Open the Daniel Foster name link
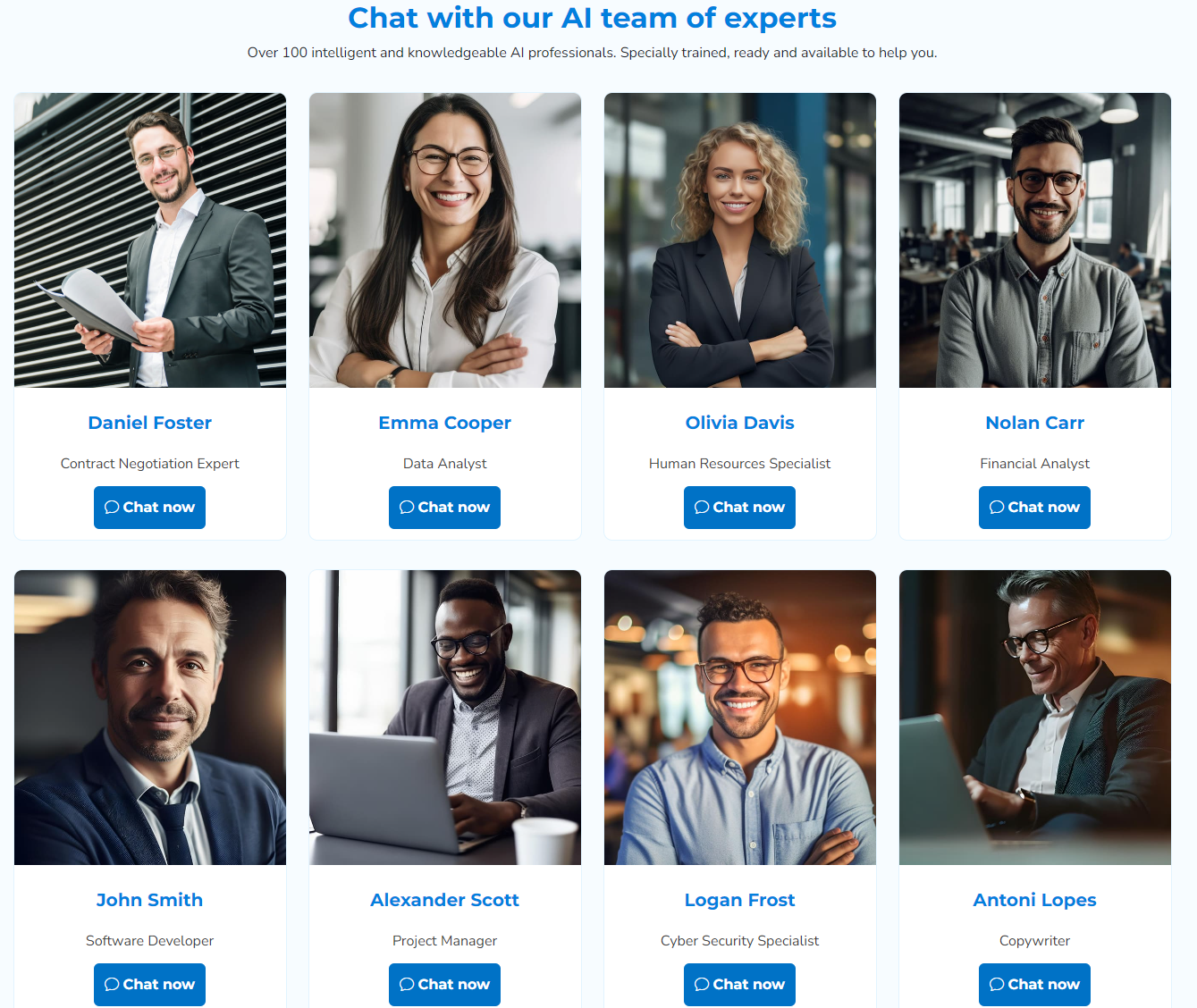 (x=149, y=423)
